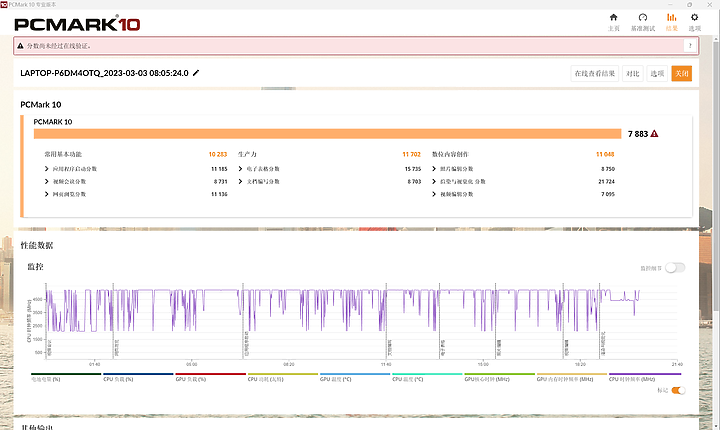The image size is (720, 430).
Task: Toggle the GPU 核心时钟 (MHz) legend line
Action: click(500, 377)
